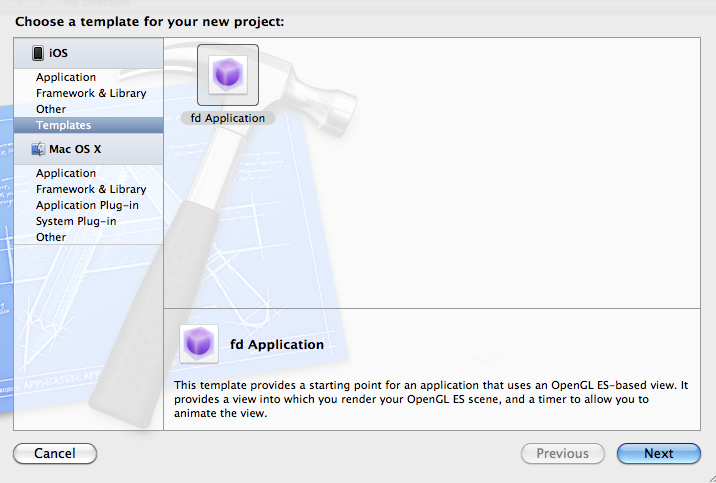Click the fd Application label under the template icon
Screen dimensions: 716x483
point(228,118)
